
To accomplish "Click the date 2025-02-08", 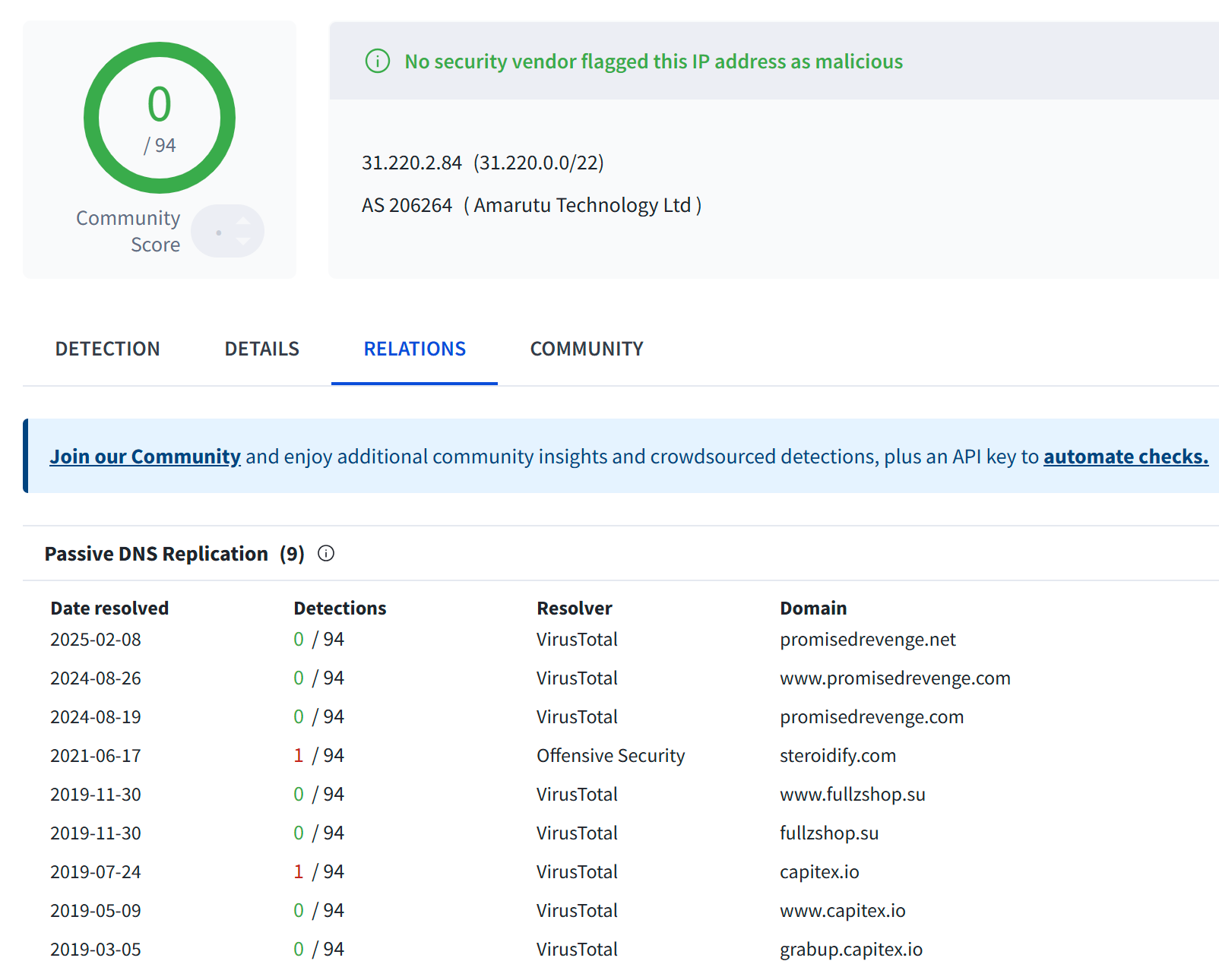I will (x=96, y=639).
